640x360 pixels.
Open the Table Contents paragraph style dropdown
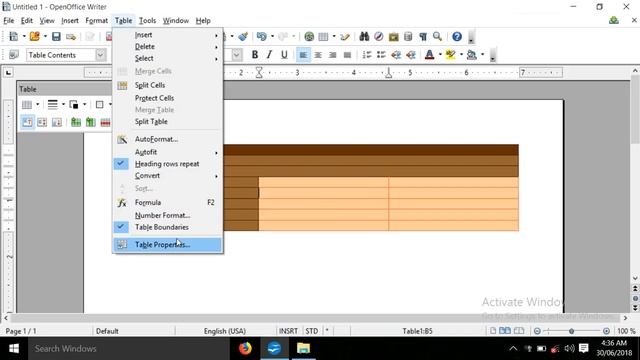click(101, 55)
